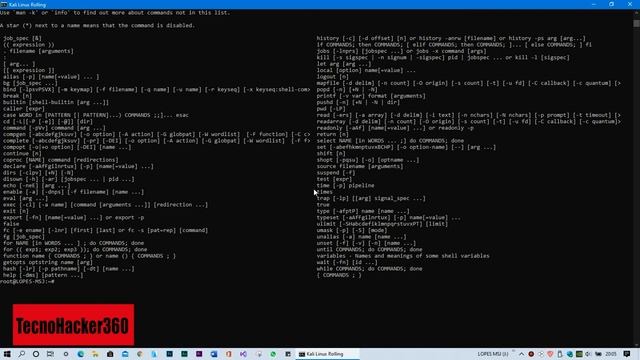Screen dimensions: 640x360
Task: Click the 'umask [-p] [-S] [mode]' line
Action: [x=352, y=230]
